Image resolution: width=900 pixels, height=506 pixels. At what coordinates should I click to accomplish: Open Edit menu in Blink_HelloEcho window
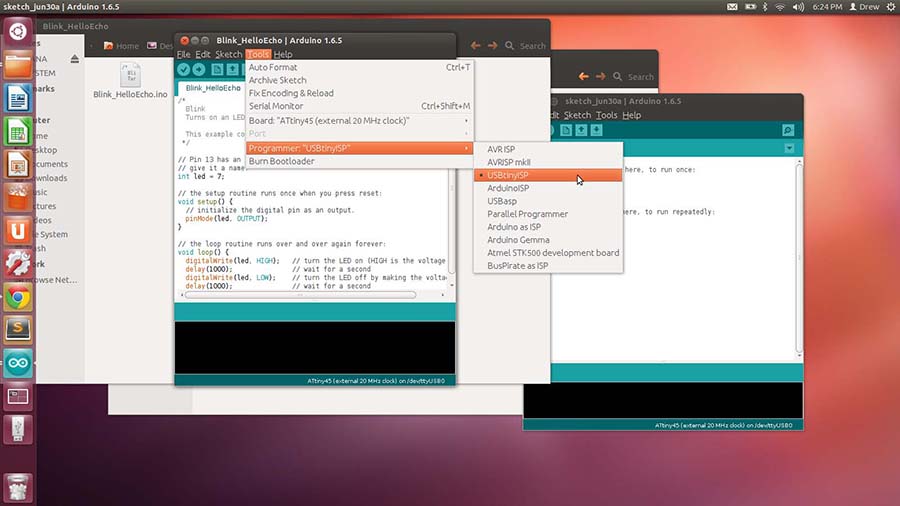pyautogui.click(x=203, y=55)
